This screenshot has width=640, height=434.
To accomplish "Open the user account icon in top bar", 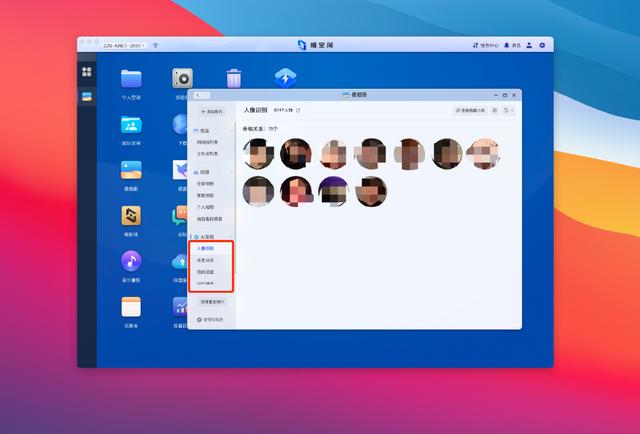I will click(529, 45).
